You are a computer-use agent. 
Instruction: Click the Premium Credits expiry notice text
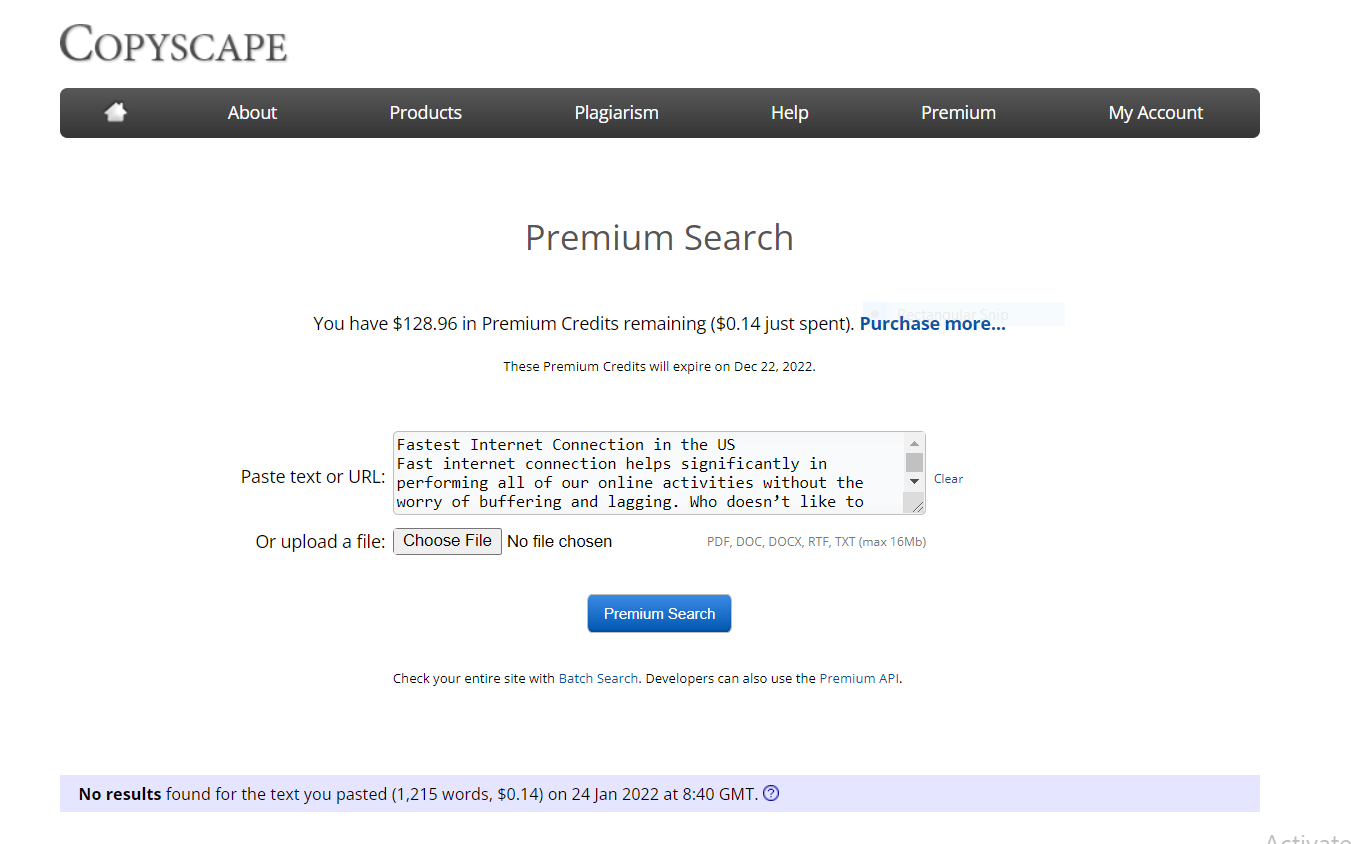pyautogui.click(x=659, y=367)
